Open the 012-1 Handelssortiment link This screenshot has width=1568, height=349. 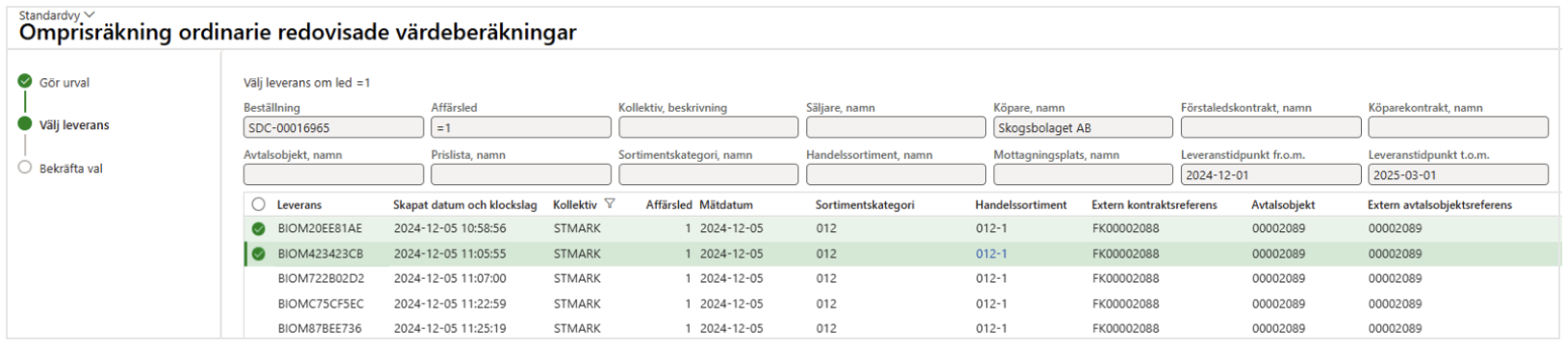click(x=991, y=255)
